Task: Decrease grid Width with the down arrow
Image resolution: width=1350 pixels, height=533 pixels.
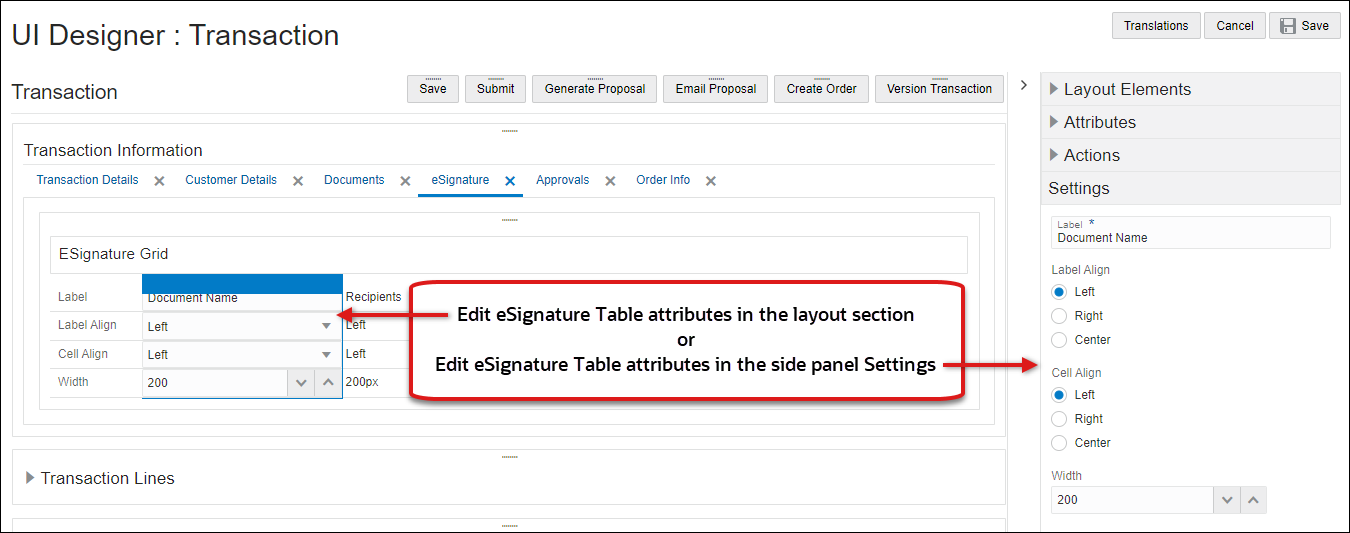Action: [x=301, y=382]
